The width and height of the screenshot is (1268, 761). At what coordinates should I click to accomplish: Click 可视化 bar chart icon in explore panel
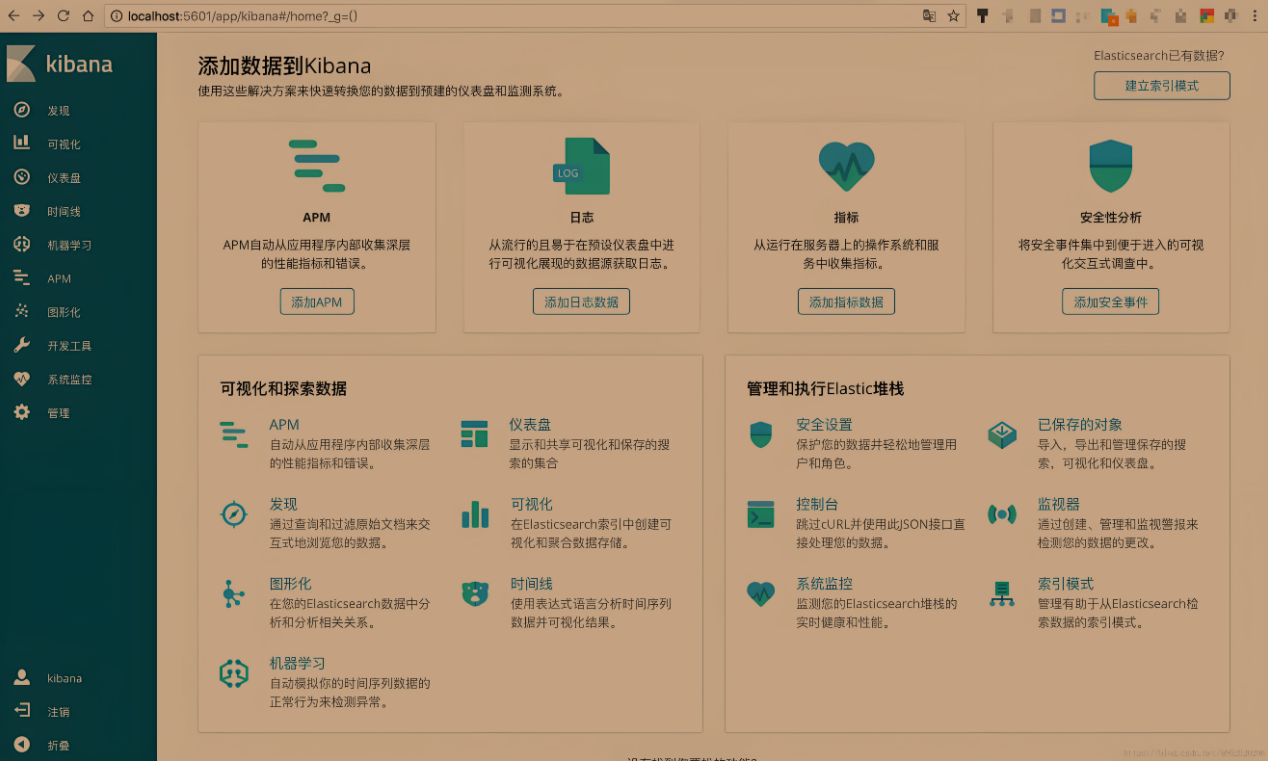475,515
